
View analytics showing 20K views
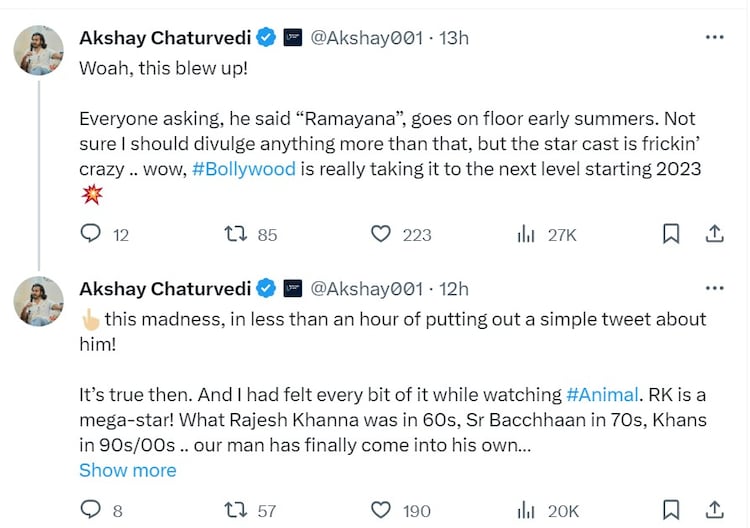[526, 510]
